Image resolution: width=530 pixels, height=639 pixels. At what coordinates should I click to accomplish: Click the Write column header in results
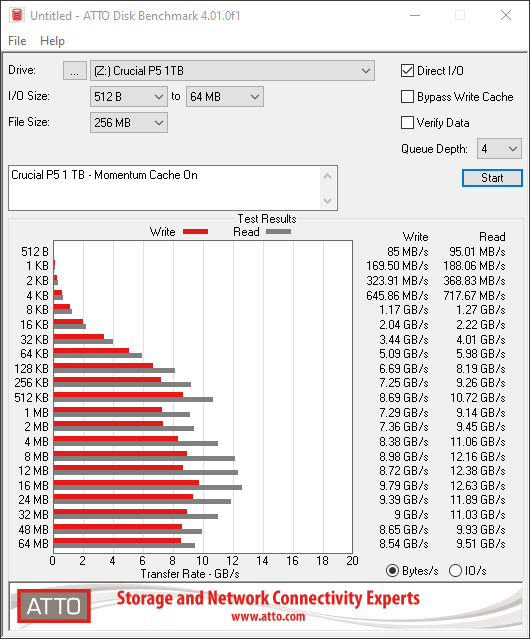[416, 237]
